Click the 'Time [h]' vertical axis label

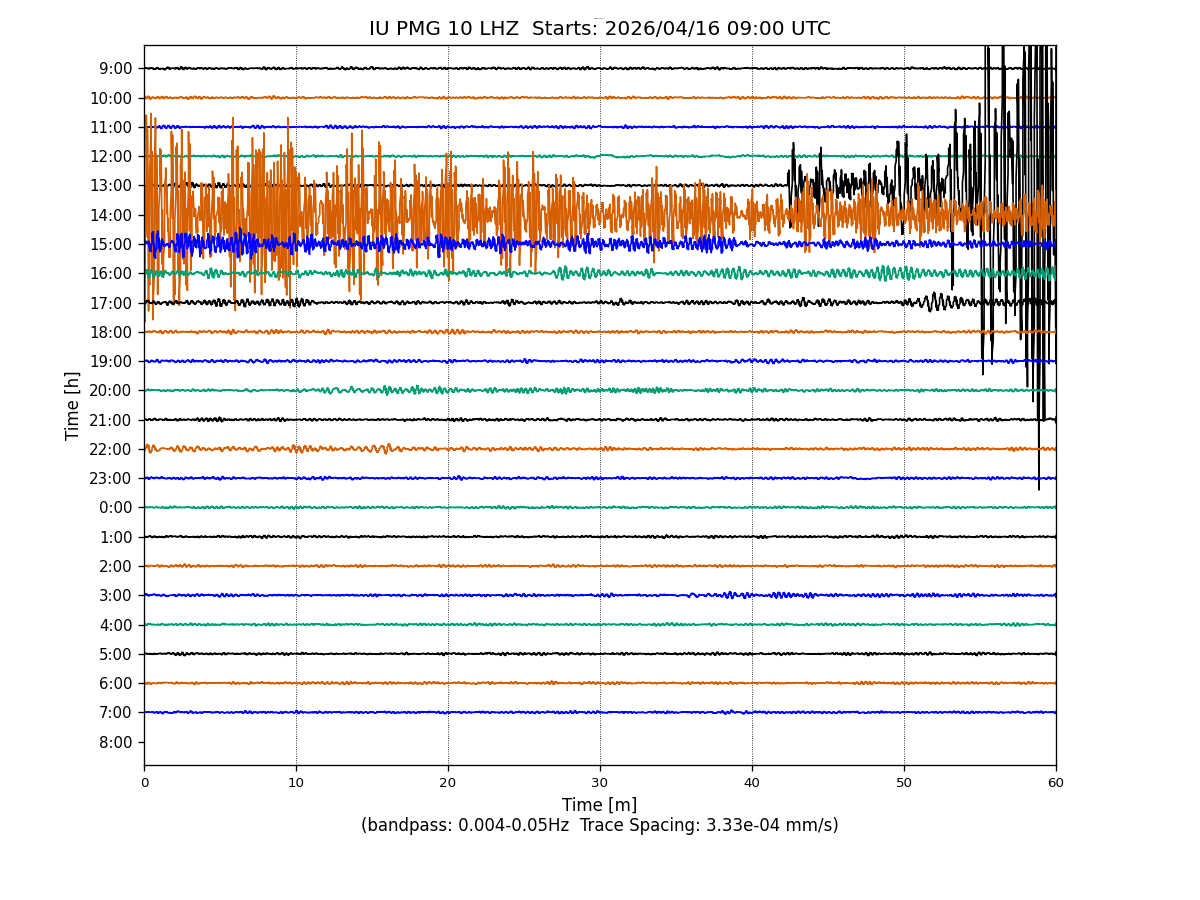pyautogui.click(x=73, y=405)
